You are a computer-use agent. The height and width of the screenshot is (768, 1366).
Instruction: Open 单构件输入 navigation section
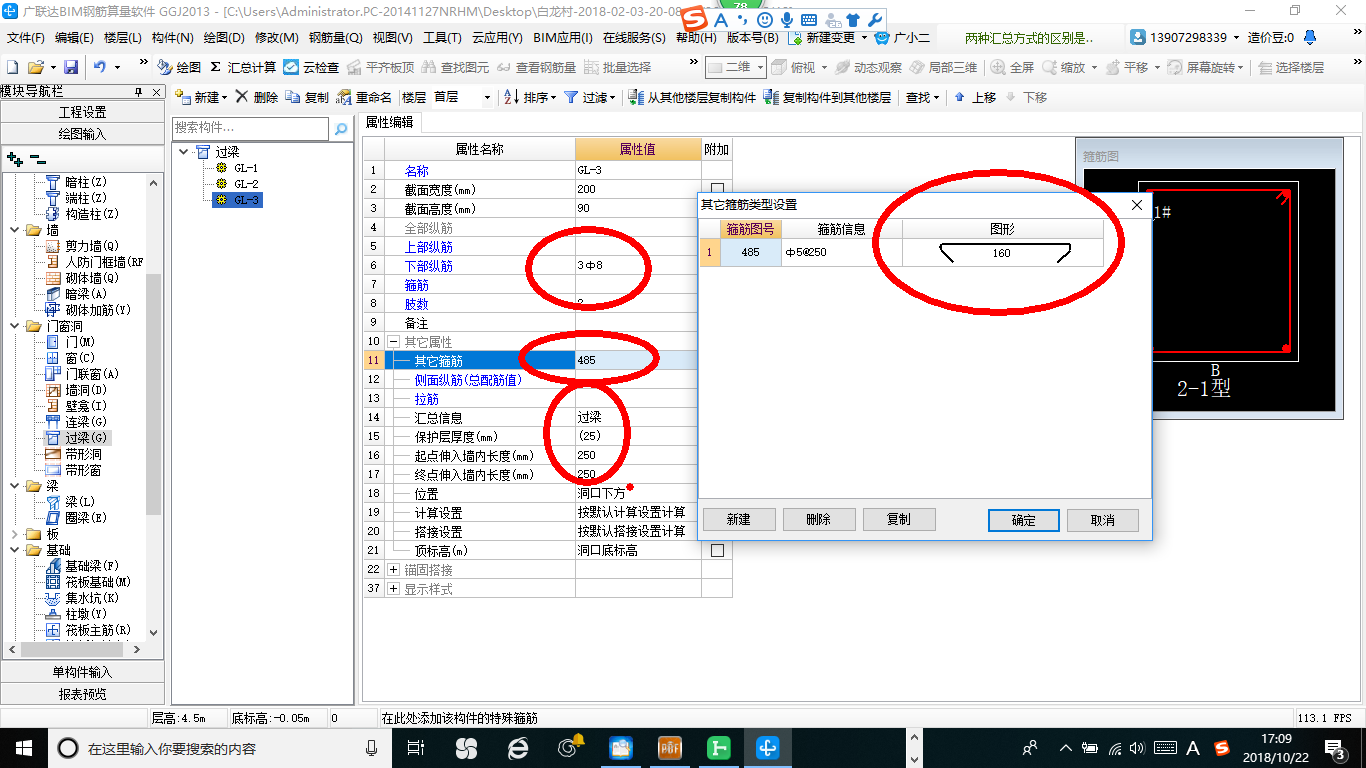point(82,672)
